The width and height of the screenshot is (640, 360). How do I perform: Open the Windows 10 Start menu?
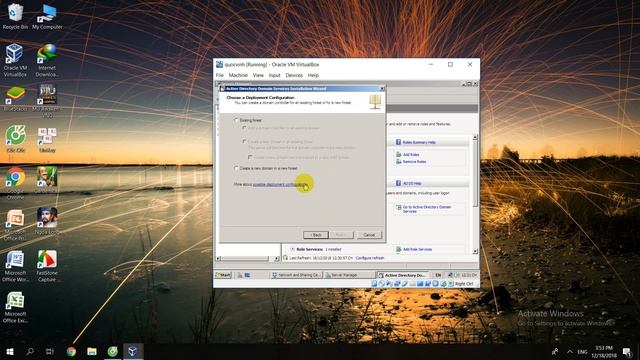pos(10,351)
